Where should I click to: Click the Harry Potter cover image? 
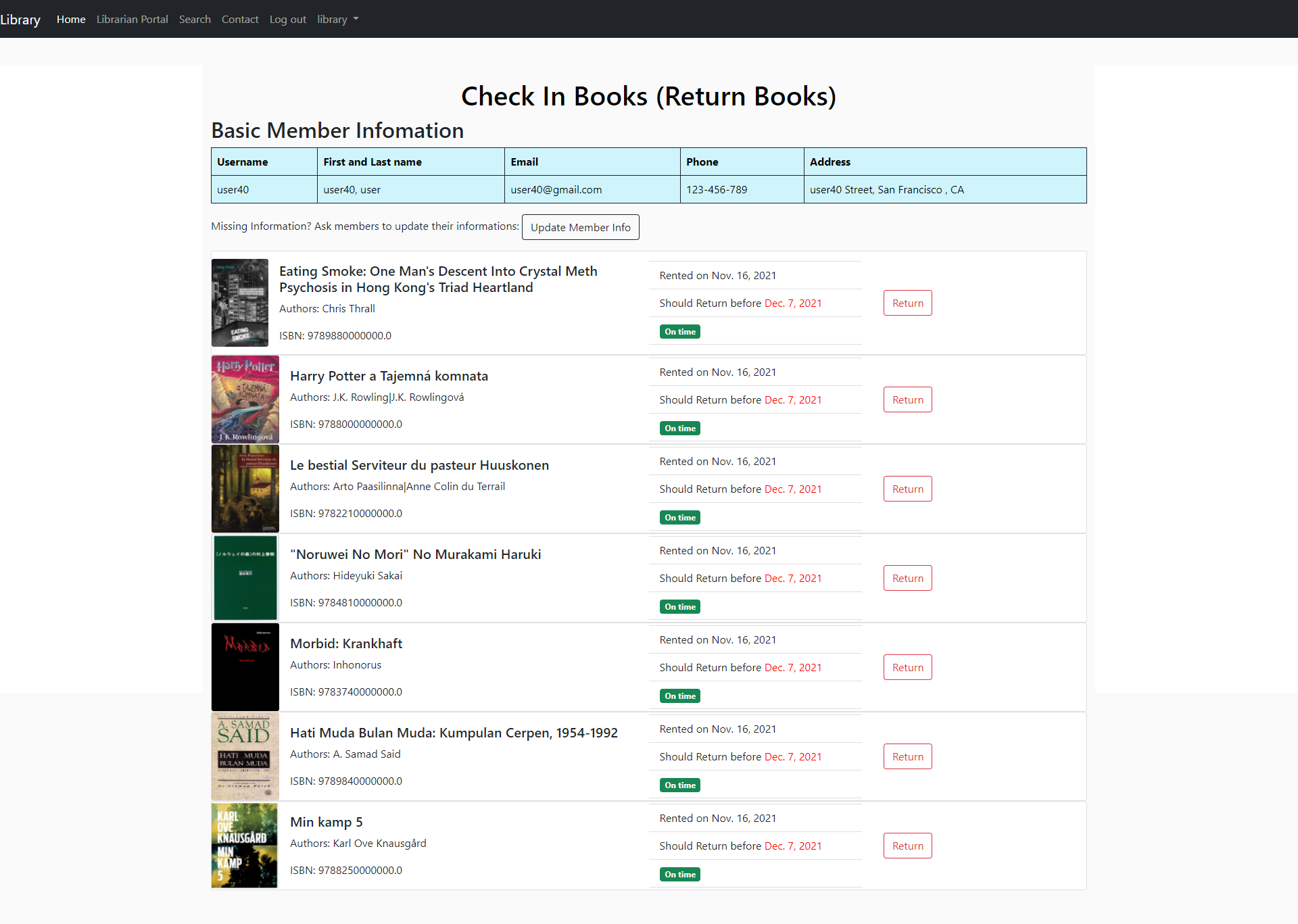pos(245,399)
